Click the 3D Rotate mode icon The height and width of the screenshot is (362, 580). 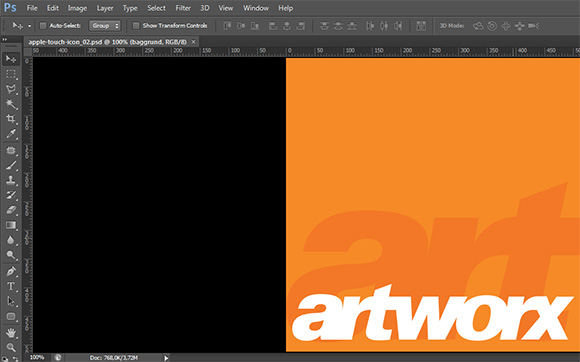(478, 26)
